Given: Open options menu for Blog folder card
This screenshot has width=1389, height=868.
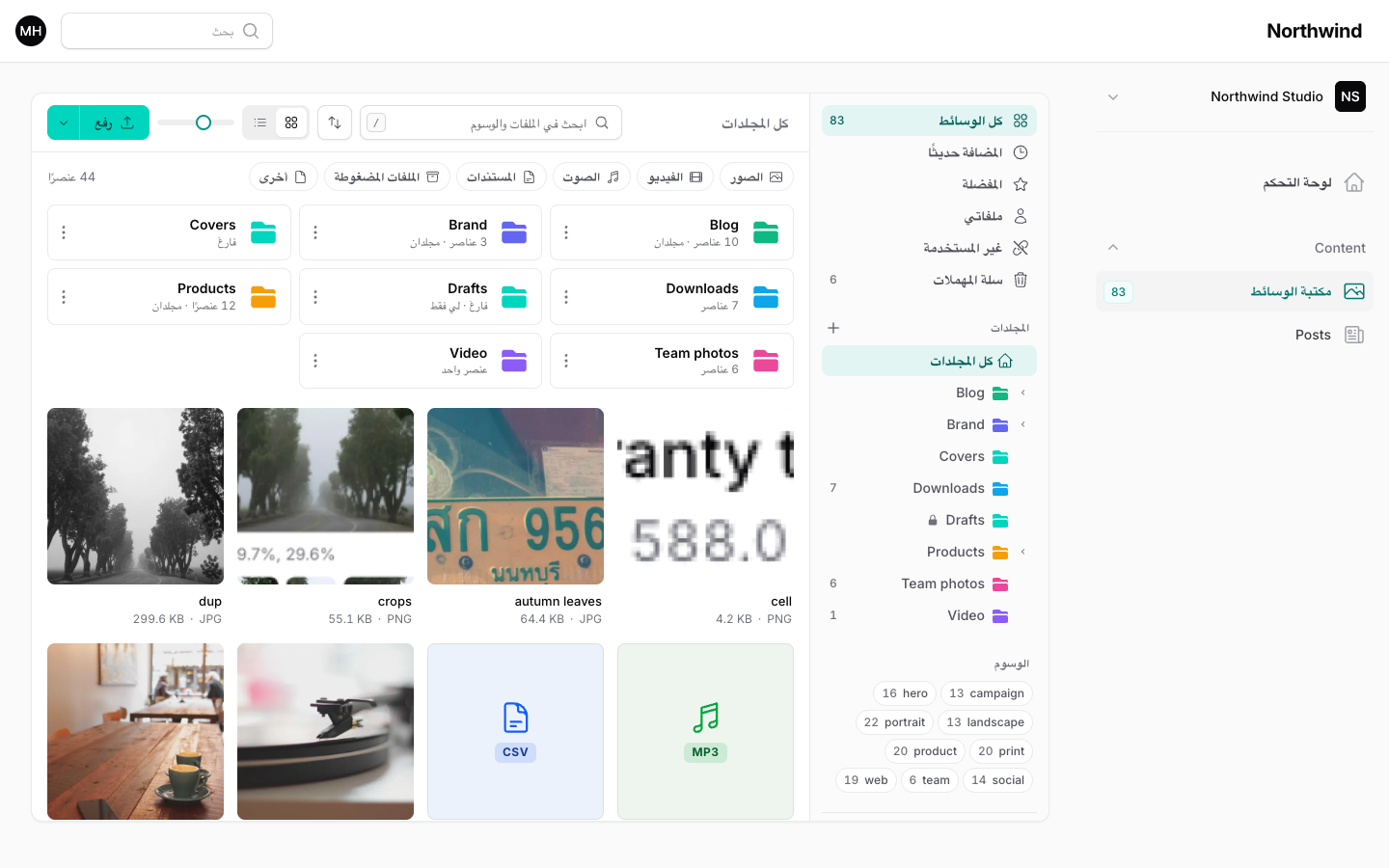Looking at the screenshot, I should (566, 232).
